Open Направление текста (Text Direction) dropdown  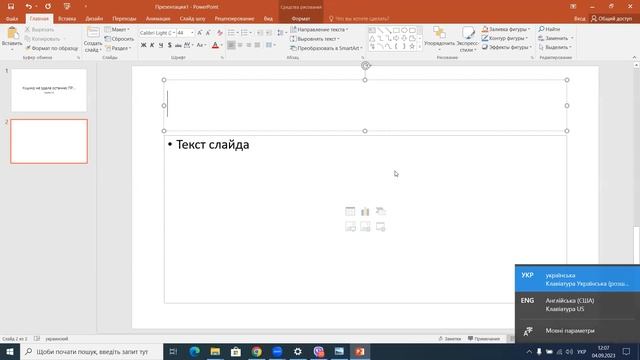pyautogui.click(x=319, y=29)
